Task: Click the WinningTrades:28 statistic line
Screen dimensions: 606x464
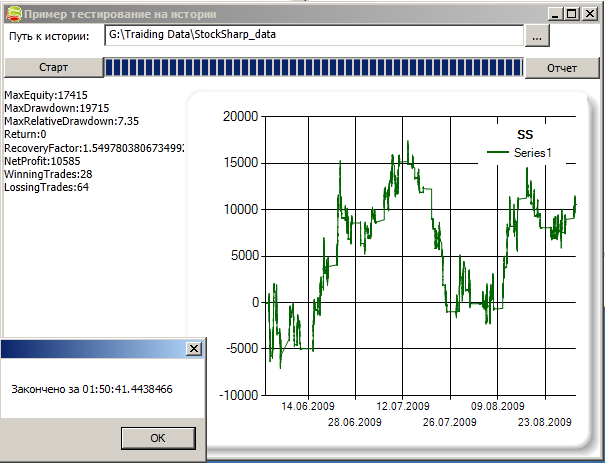Action: 48,174
